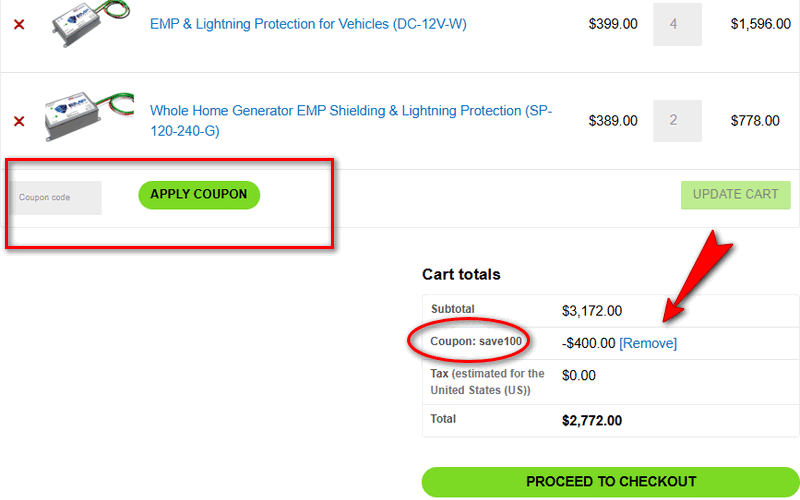
Task: Select the $389.00 unit price
Action: click(613, 121)
